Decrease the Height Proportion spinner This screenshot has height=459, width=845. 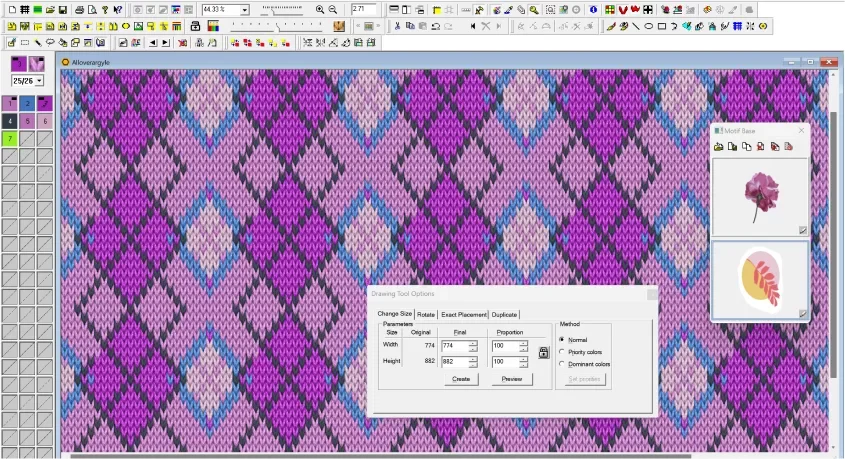[x=523, y=365]
